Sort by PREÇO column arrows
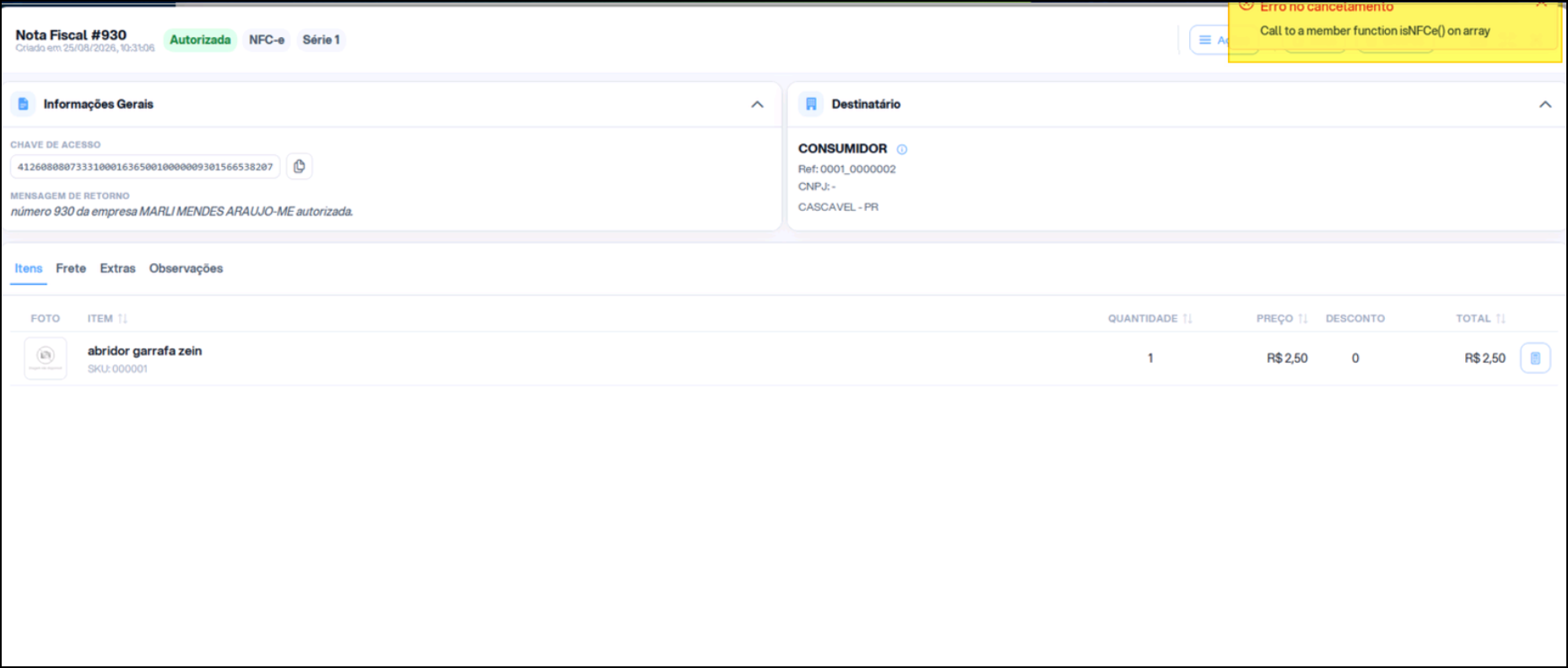This screenshot has width=1568, height=668. (x=1303, y=319)
